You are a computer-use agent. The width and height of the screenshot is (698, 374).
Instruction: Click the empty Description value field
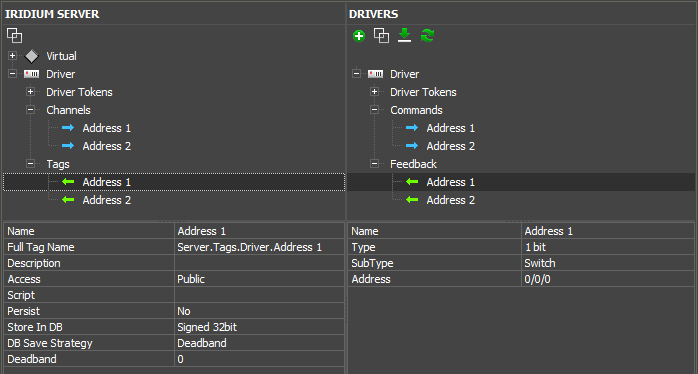tap(259, 263)
